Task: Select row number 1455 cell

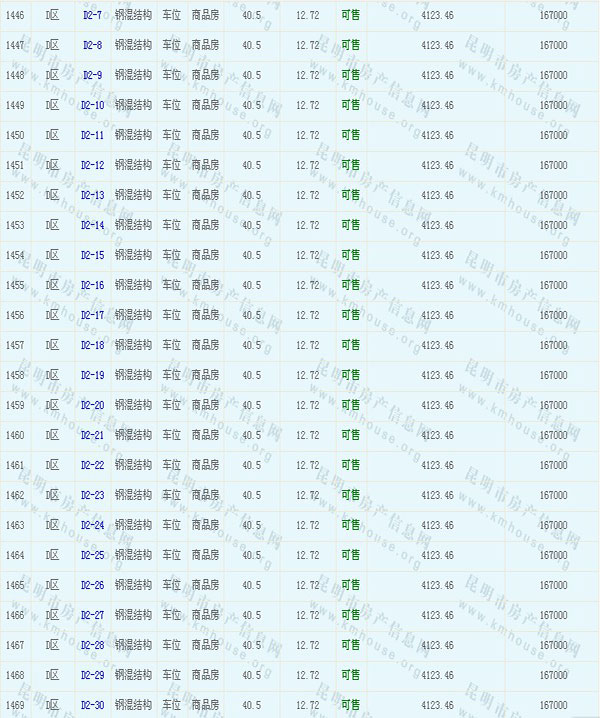Action: tap(15, 286)
